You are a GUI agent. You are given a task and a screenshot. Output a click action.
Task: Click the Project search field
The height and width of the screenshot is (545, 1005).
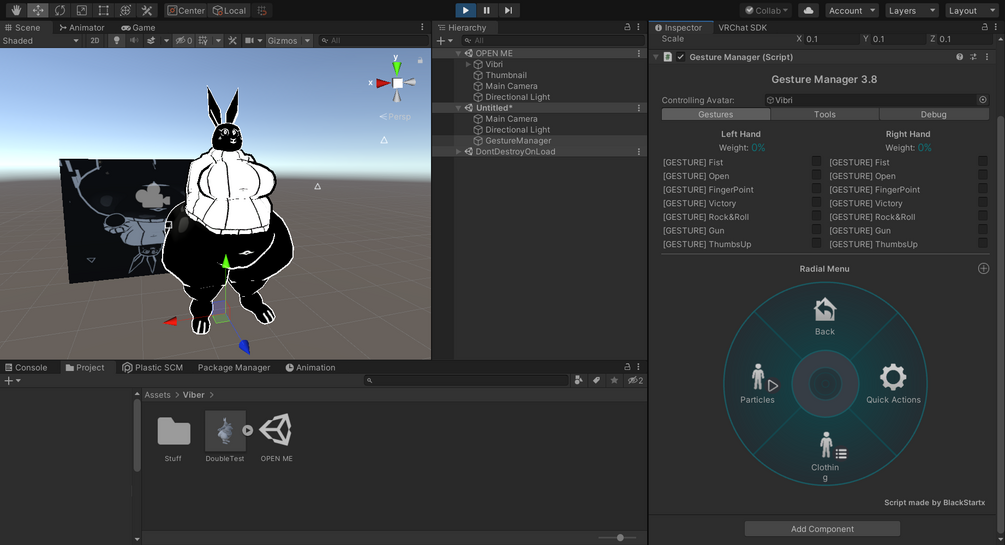466,380
